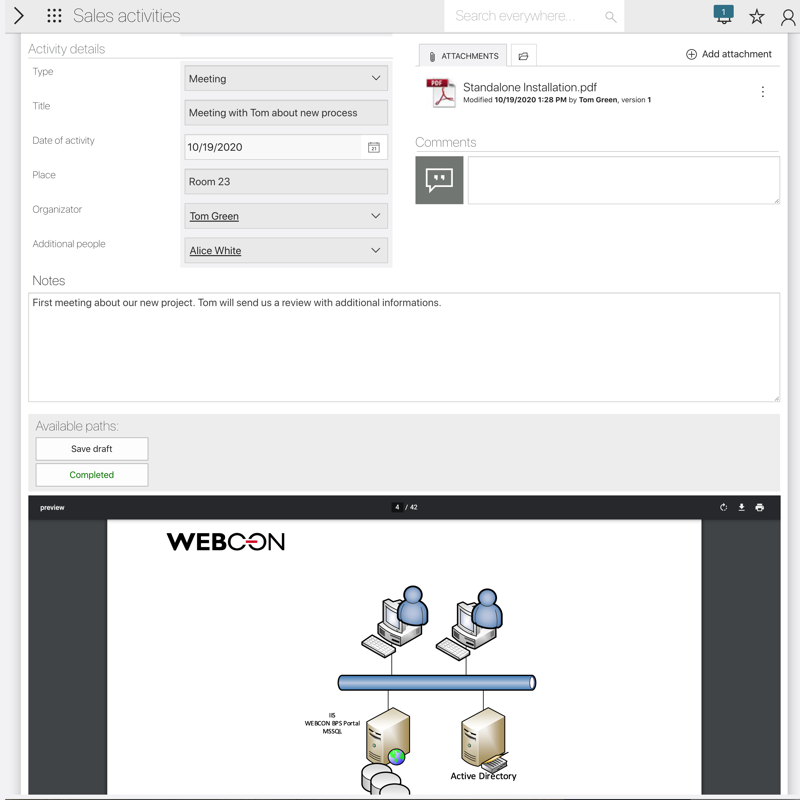Open the user profile icon

pos(788,17)
